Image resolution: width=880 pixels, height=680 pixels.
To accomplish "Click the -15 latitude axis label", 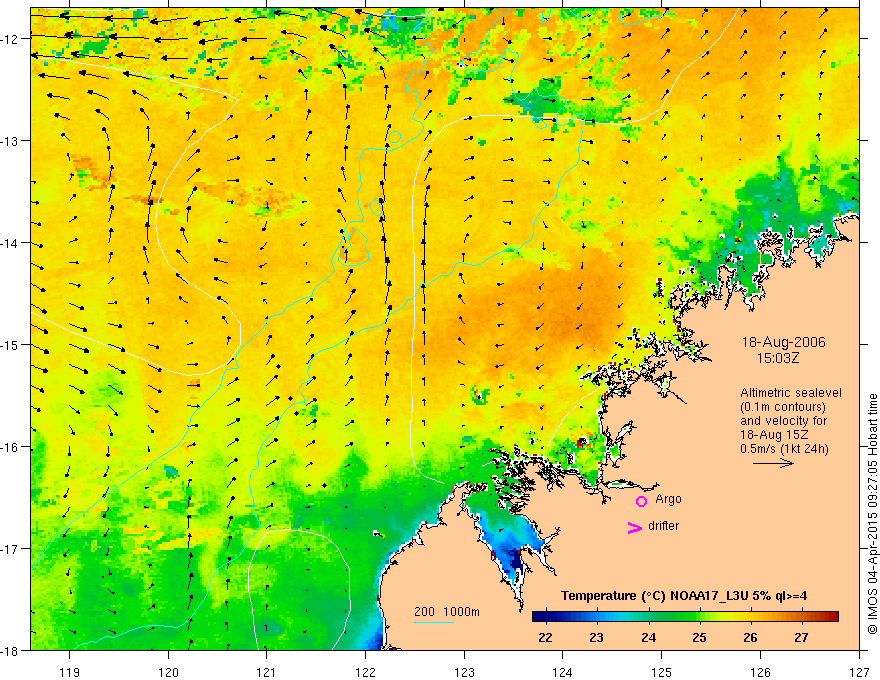I will point(11,345).
